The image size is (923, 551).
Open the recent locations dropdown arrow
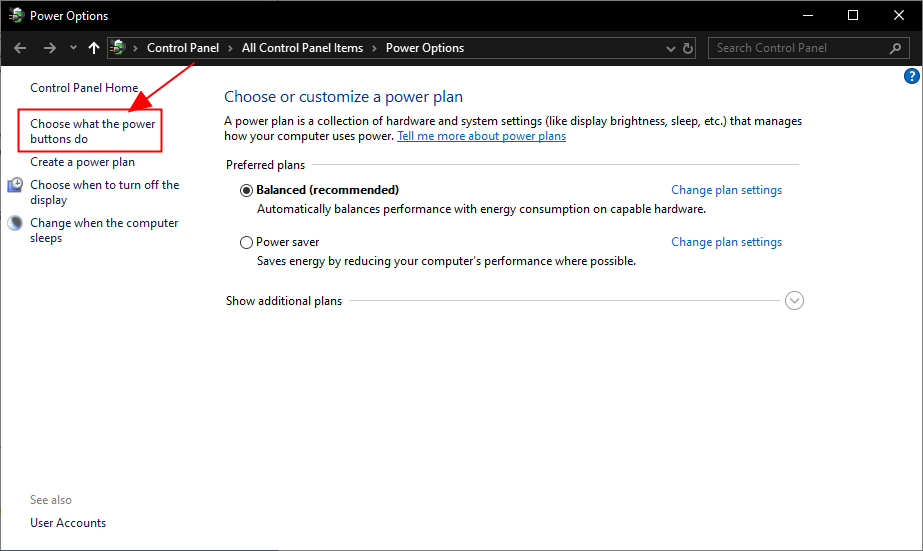click(x=73, y=48)
